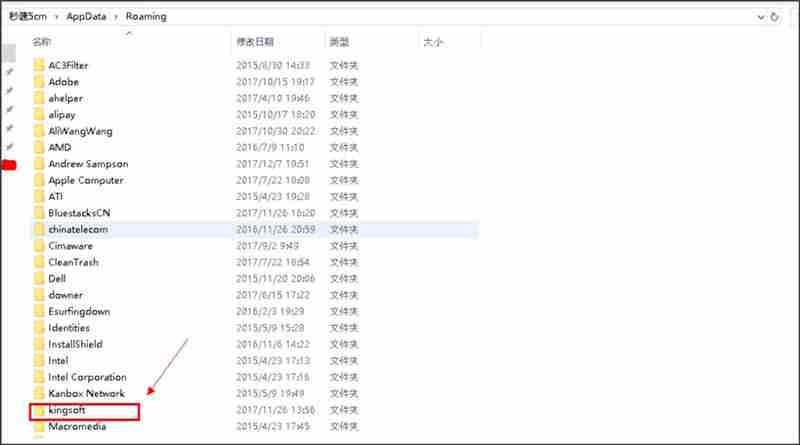Click the folder name text Intel Corporation
Screen dimensions: 800x445
tap(87, 377)
